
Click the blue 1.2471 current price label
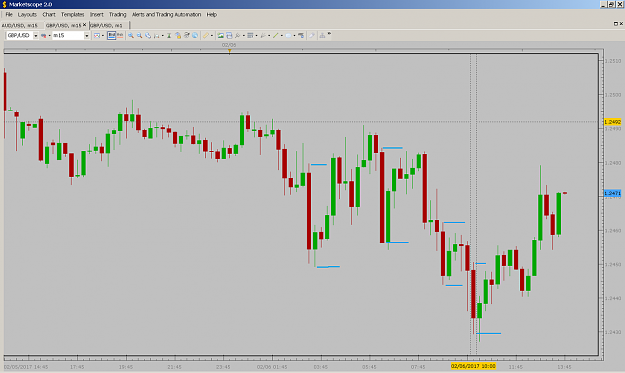coord(612,193)
